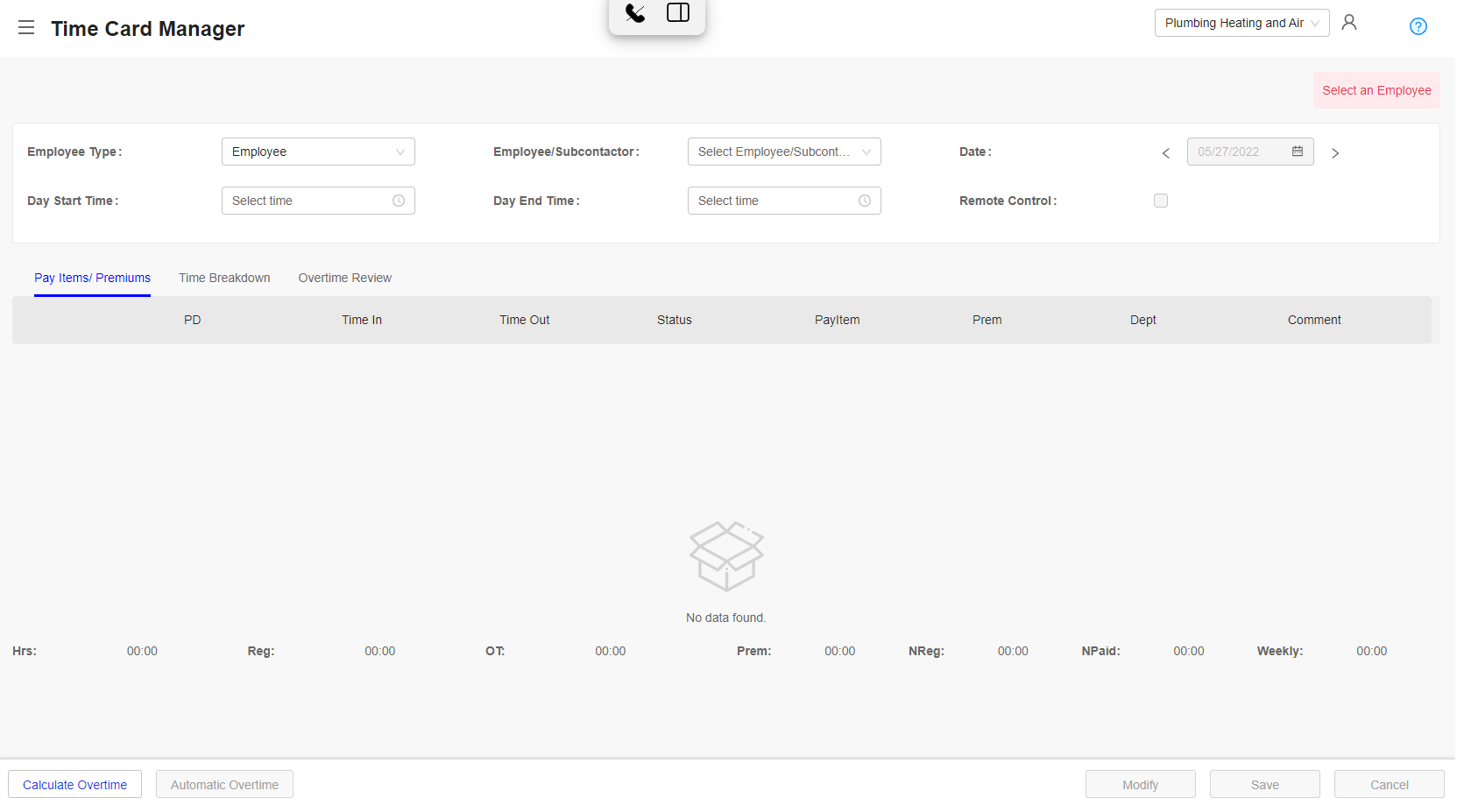Click the Day End Time field
The width and height of the screenshot is (1457, 812).
click(783, 201)
